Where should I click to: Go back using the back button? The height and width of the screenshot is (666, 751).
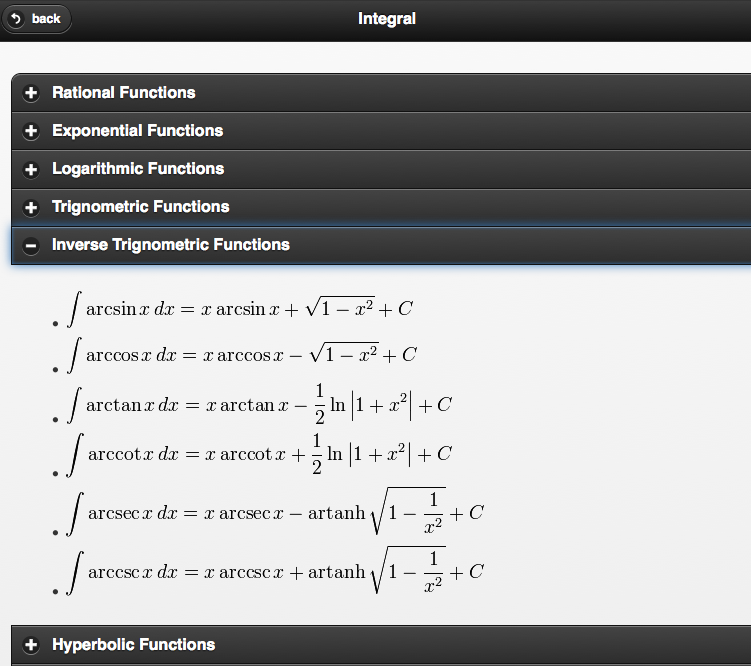[x=37, y=19]
